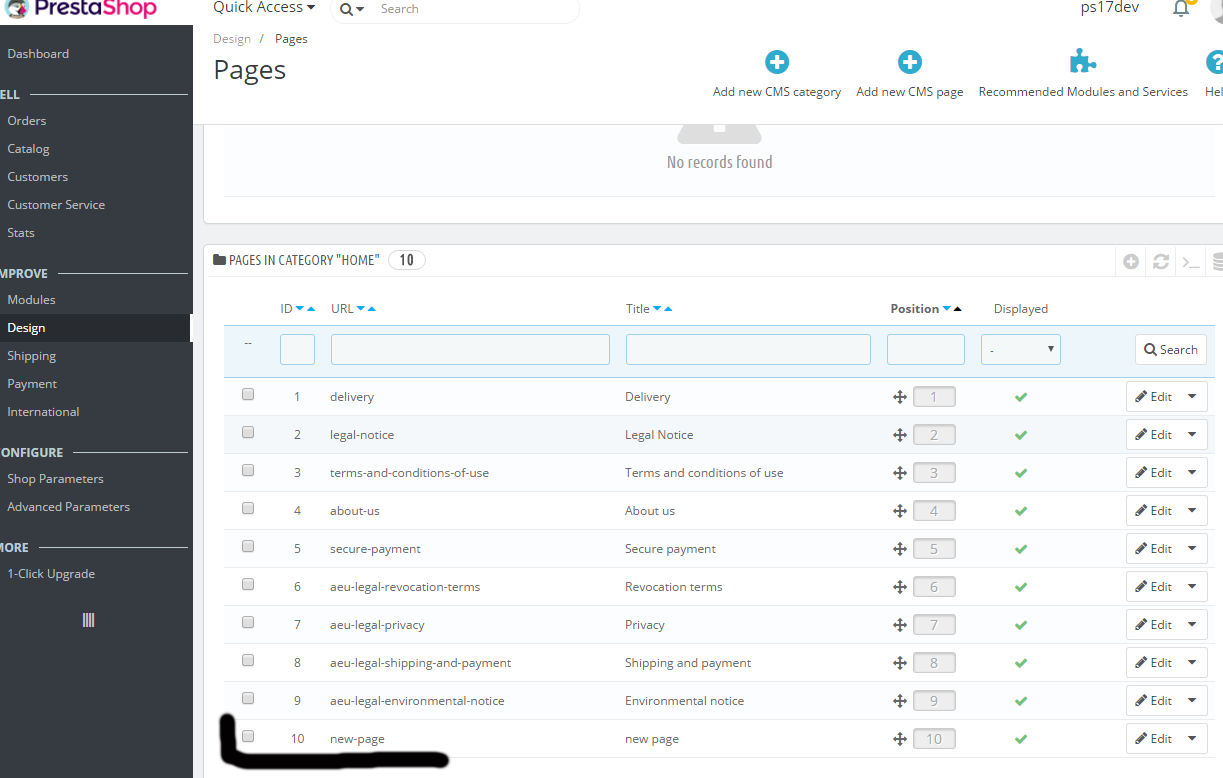Open Advanced Parameters in the sidebar
This screenshot has width=1223, height=778.
click(x=68, y=507)
